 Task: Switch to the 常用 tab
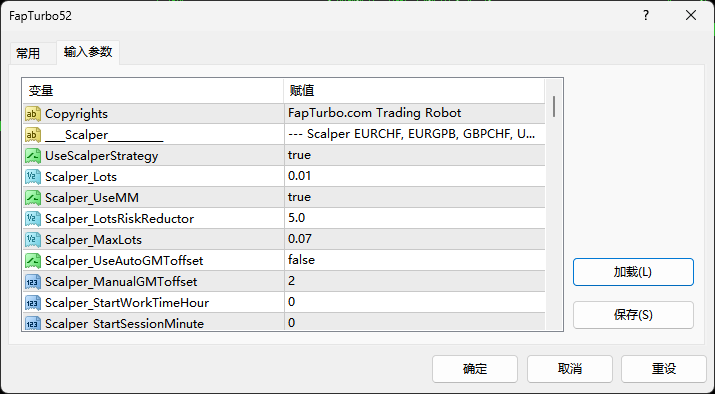[x=28, y=53]
